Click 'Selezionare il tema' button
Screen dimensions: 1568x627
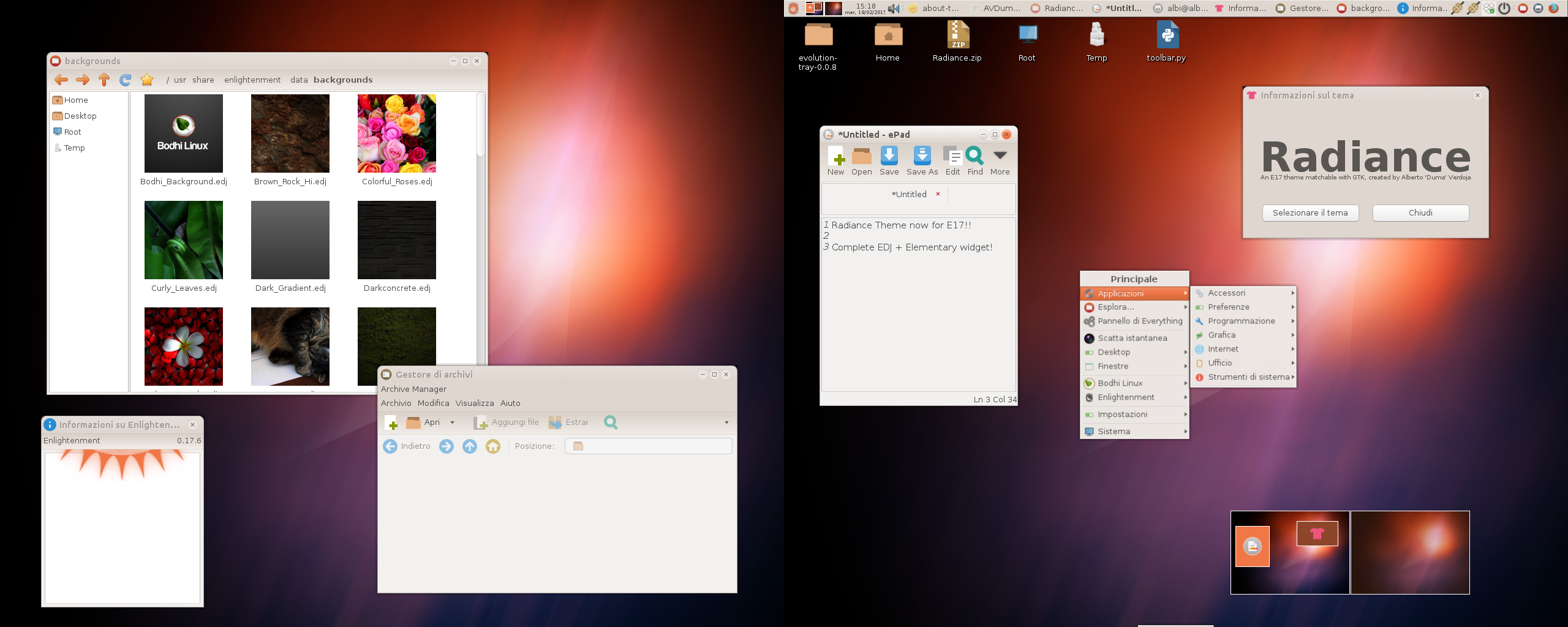click(1310, 212)
